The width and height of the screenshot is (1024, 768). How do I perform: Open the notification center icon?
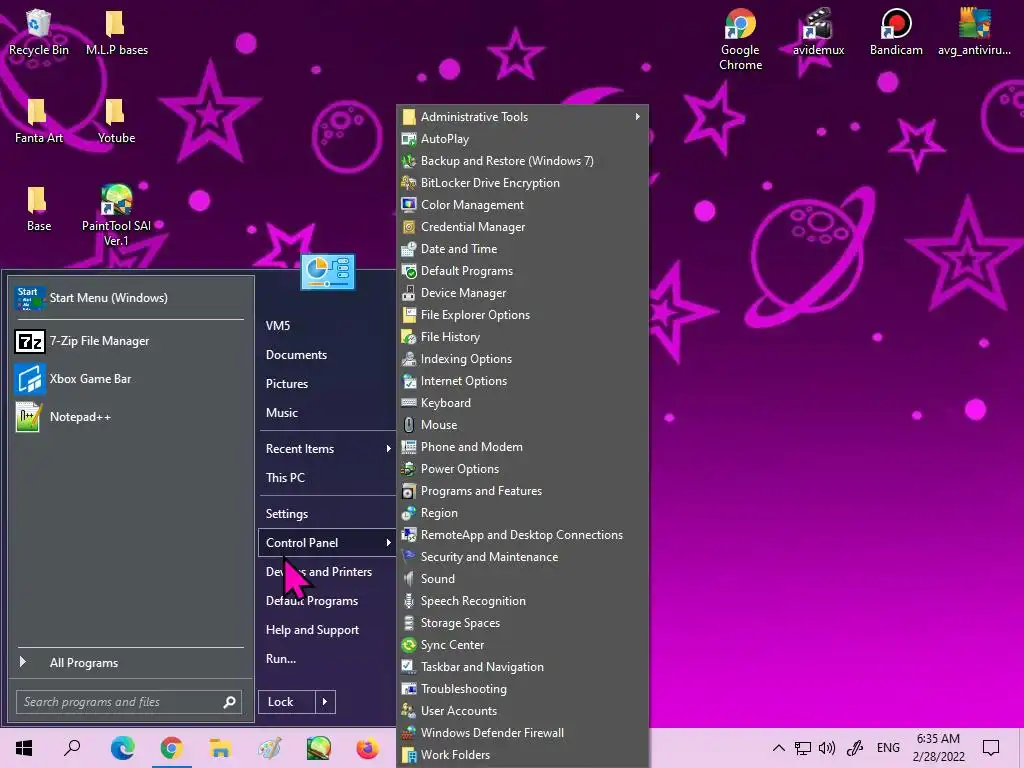pyautogui.click(x=991, y=748)
